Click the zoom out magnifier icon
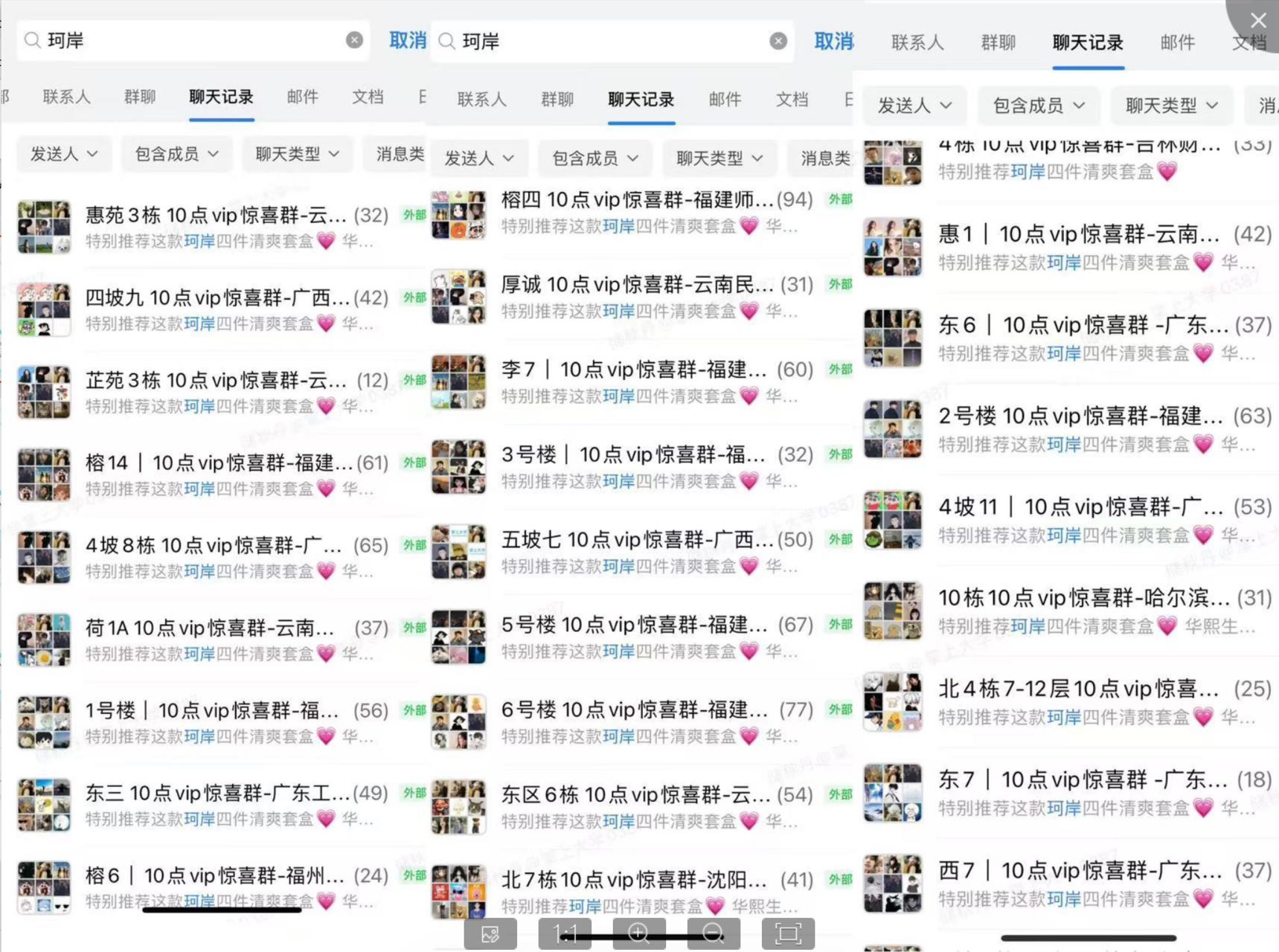This screenshot has height=952, width=1279. coord(714,933)
